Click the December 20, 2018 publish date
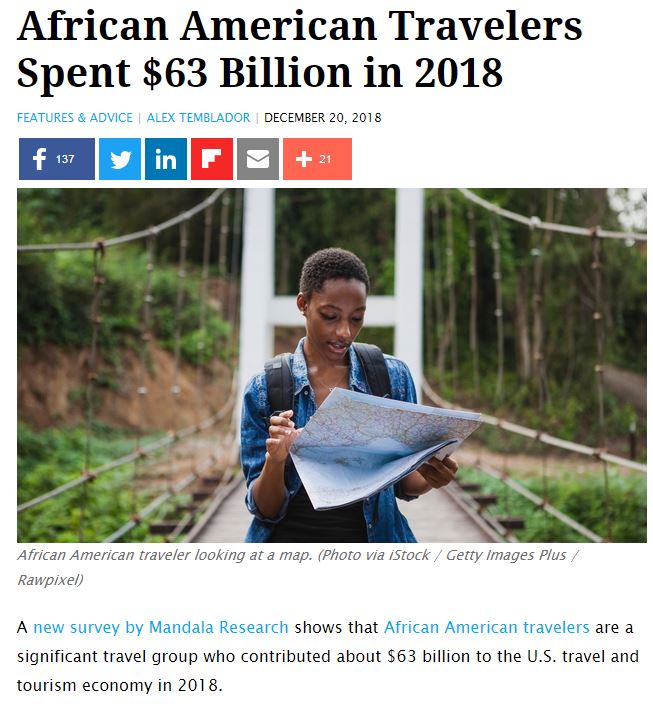653x709 pixels. [322, 118]
